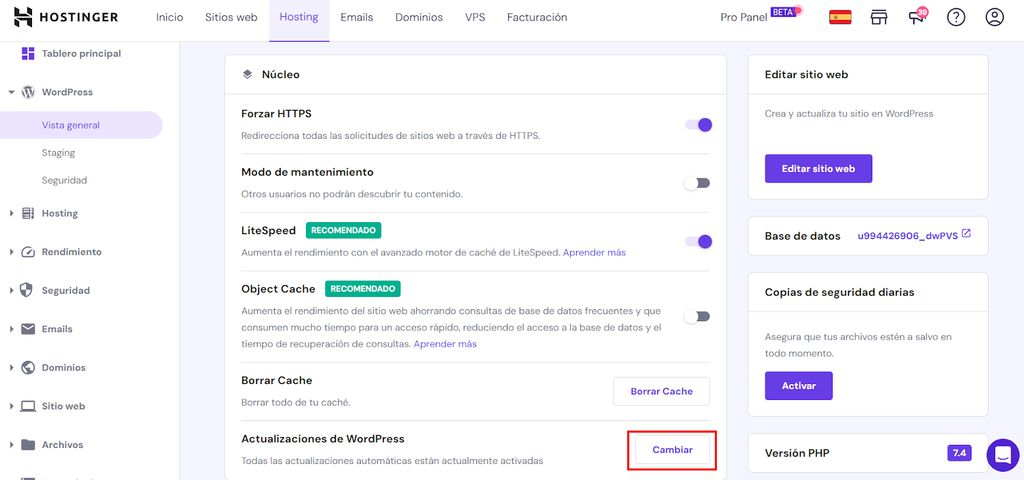Click the Dominios globe icon
The image size is (1024, 480).
coord(28,367)
